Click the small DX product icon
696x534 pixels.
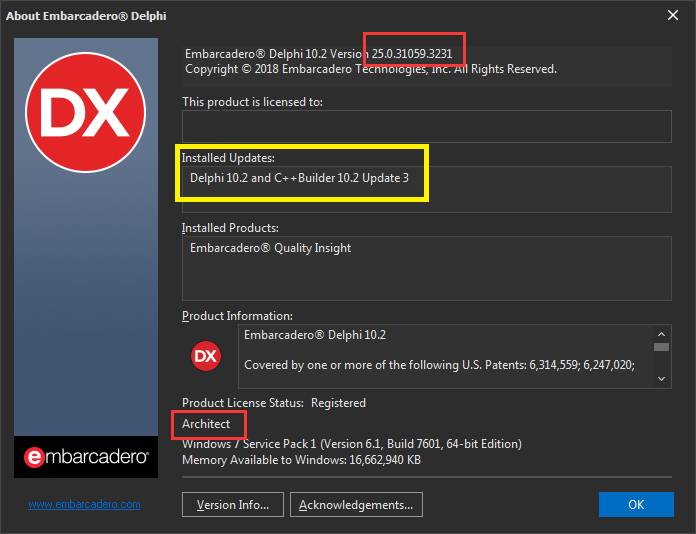pos(206,356)
